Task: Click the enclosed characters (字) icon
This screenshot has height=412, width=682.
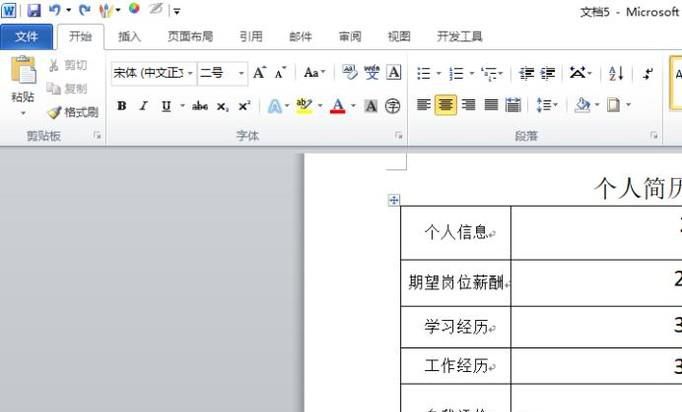Action: pos(393,106)
